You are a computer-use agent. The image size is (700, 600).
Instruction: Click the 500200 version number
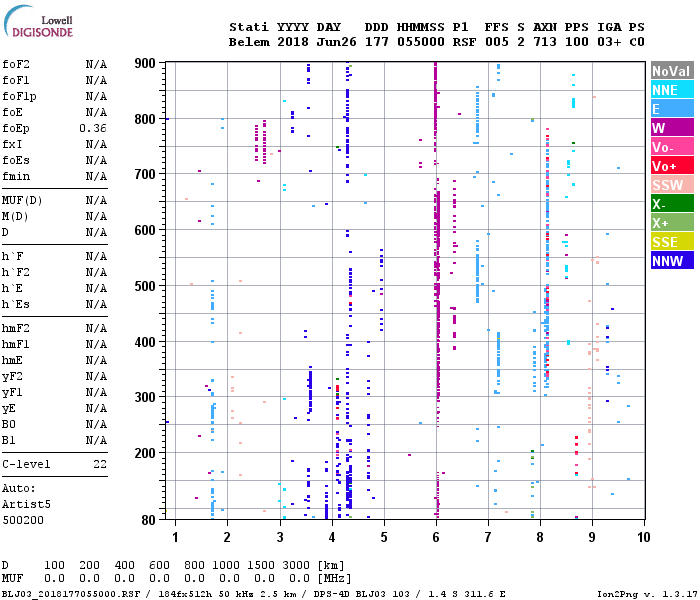pos(23,521)
